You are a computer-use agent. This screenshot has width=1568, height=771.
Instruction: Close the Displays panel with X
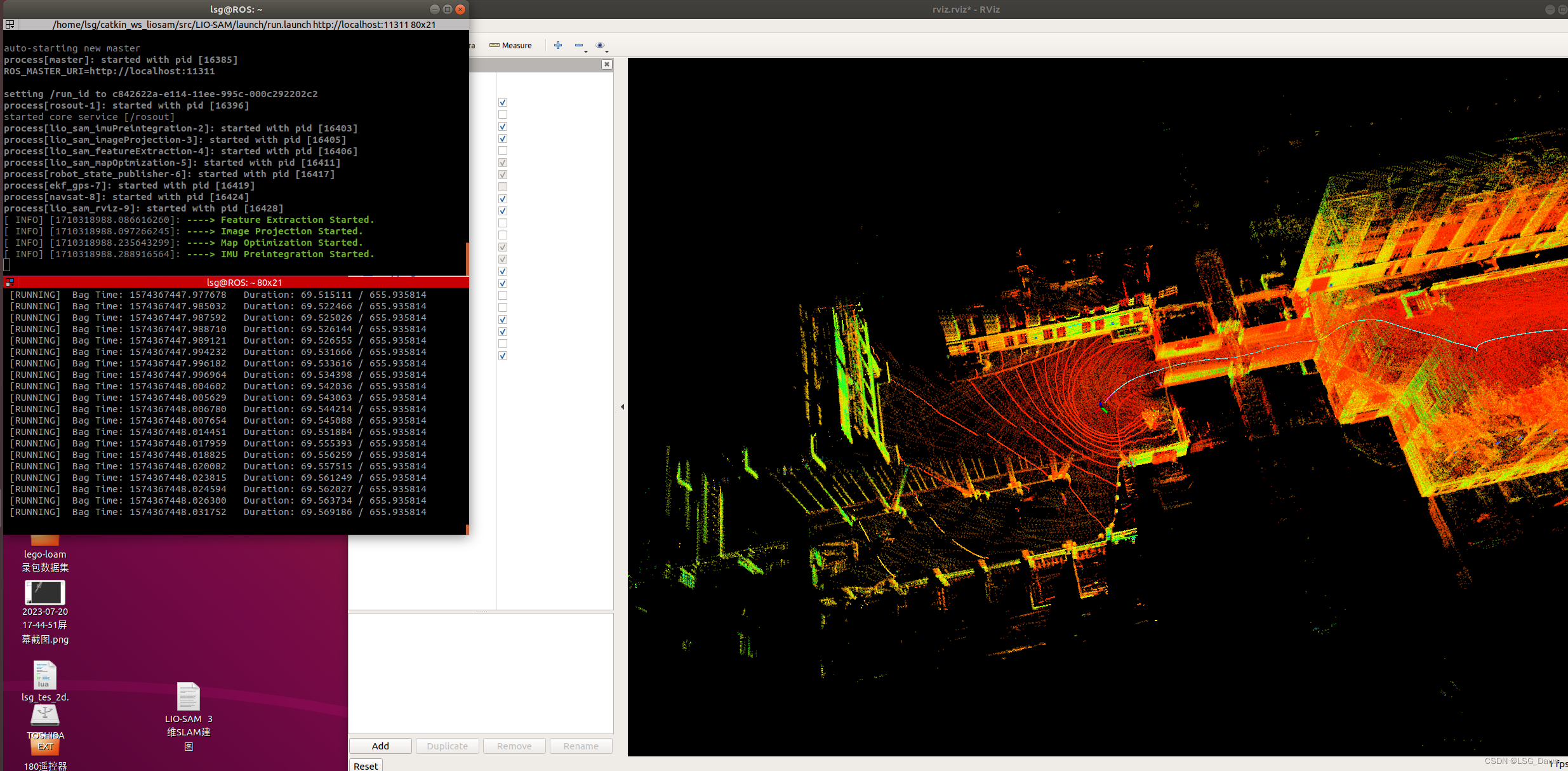point(607,64)
